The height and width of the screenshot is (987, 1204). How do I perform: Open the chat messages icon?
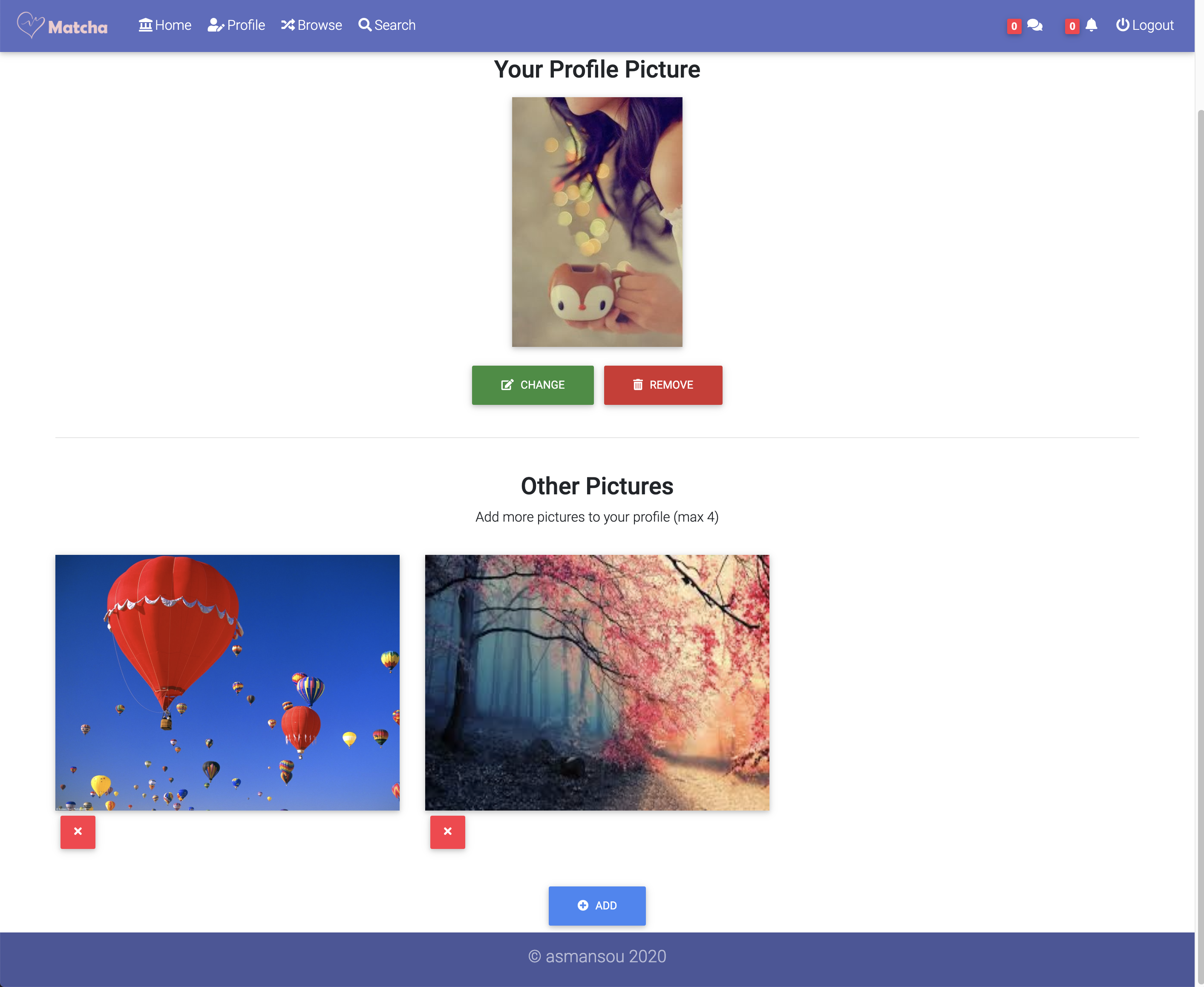coord(1034,25)
